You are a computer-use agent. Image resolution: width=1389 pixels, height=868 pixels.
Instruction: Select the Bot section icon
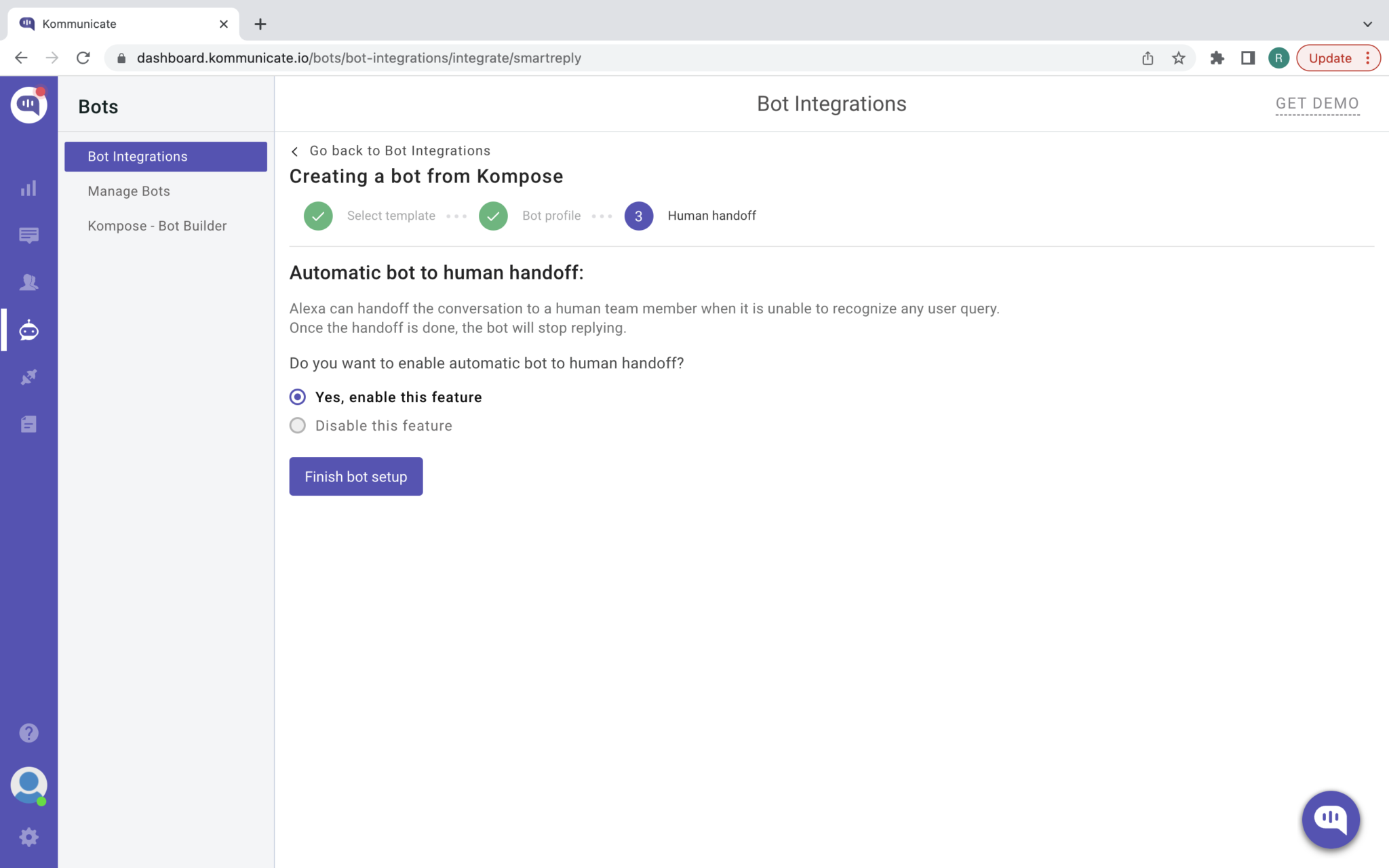[28, 330]
